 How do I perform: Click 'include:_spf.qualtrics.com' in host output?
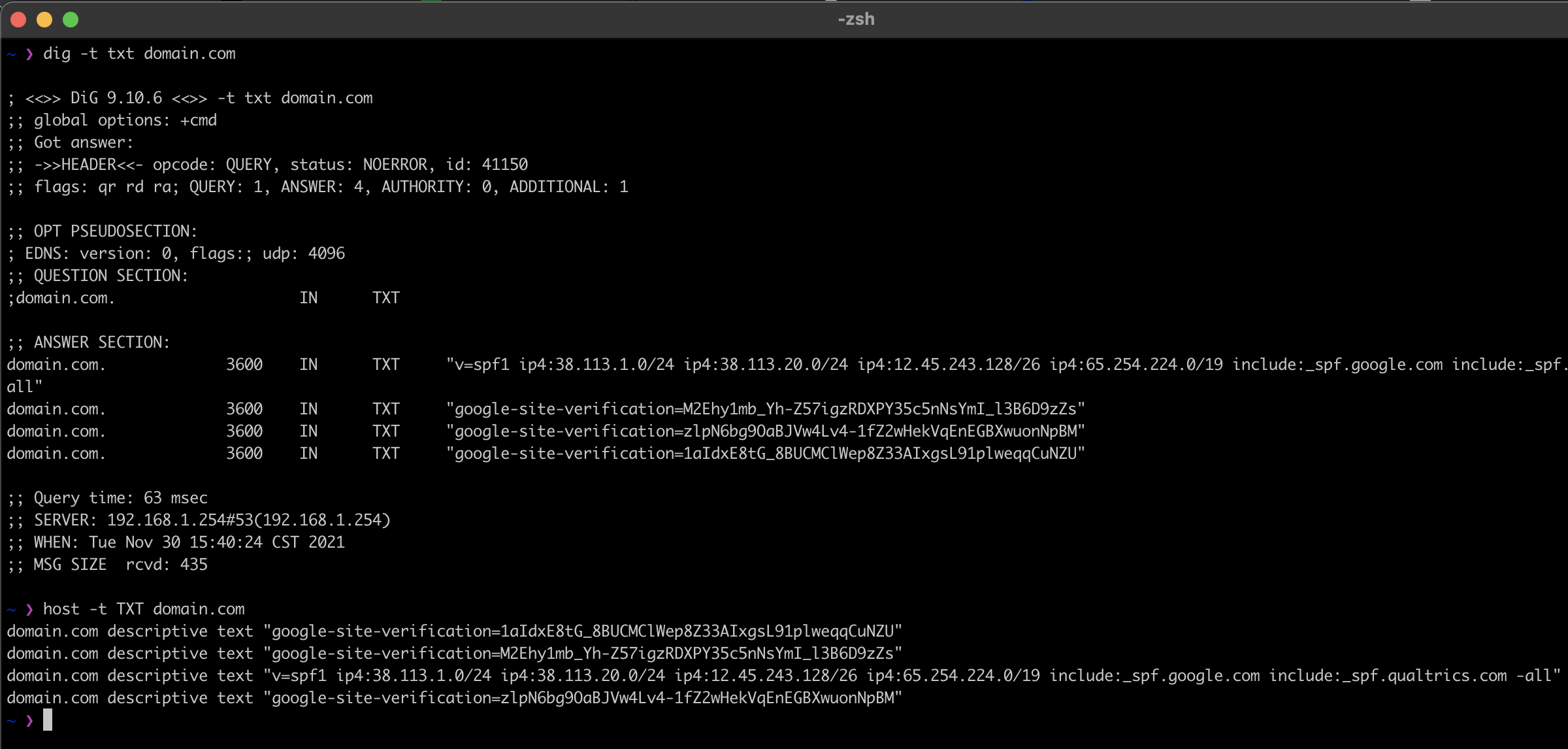point(1388,676)
